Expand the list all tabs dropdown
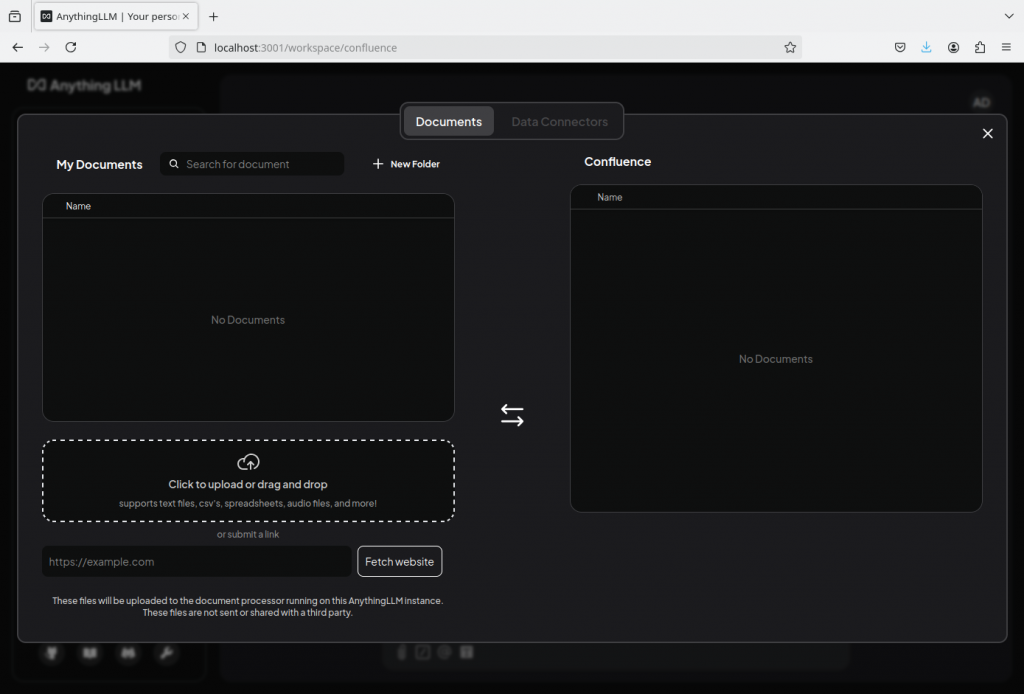The height and width of the screenshot is (694, 1024). pos(1008,16)
